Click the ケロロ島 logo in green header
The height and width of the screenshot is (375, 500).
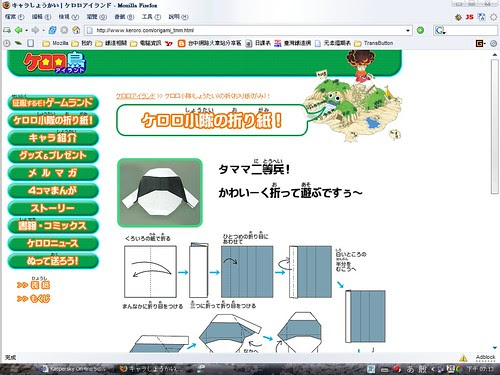[55, 62]
